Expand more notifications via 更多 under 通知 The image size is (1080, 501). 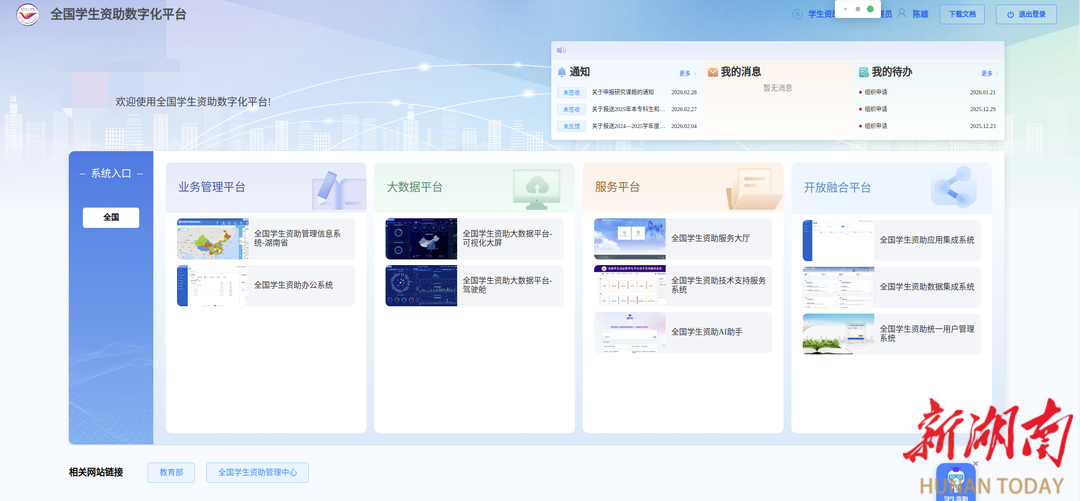[x=686, y=73]
